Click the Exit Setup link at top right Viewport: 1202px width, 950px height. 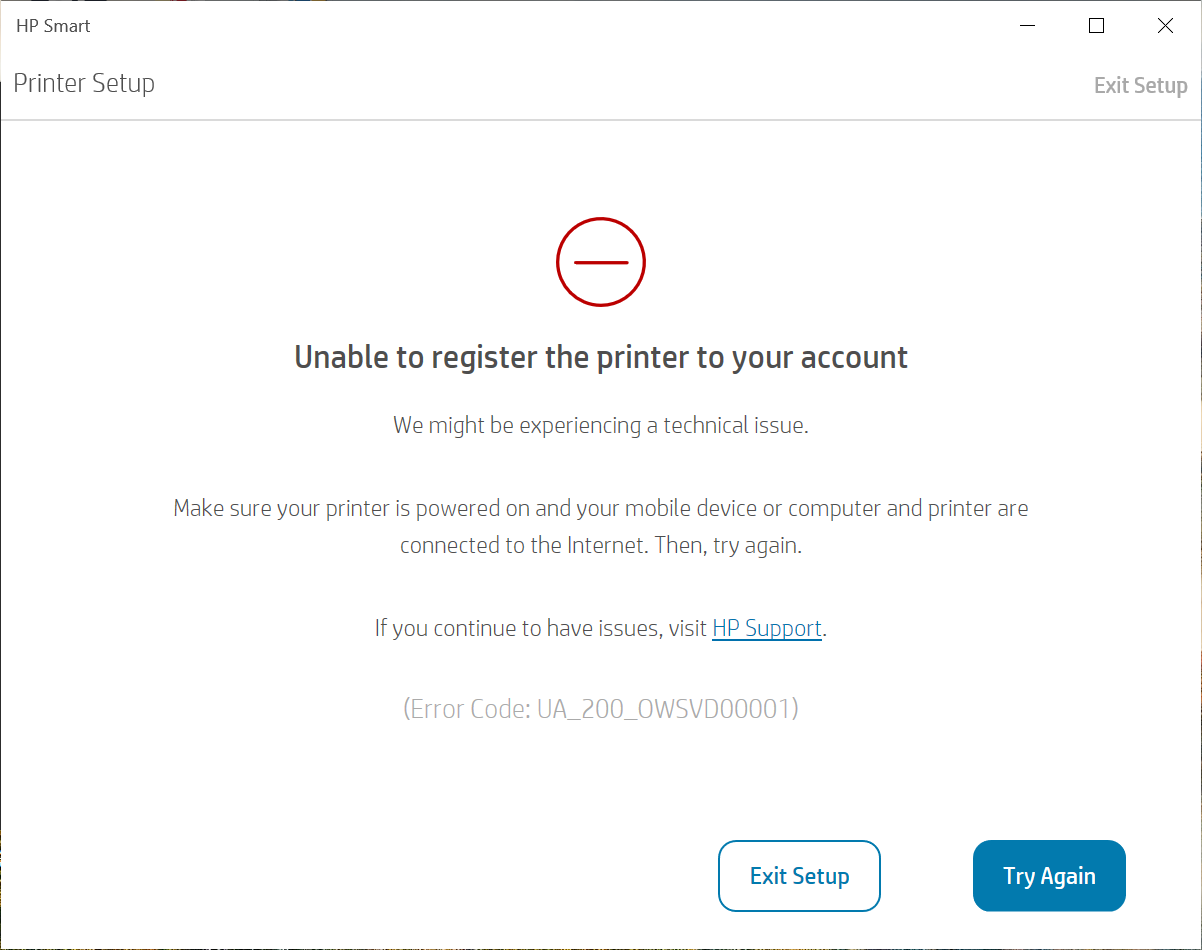1140,85
